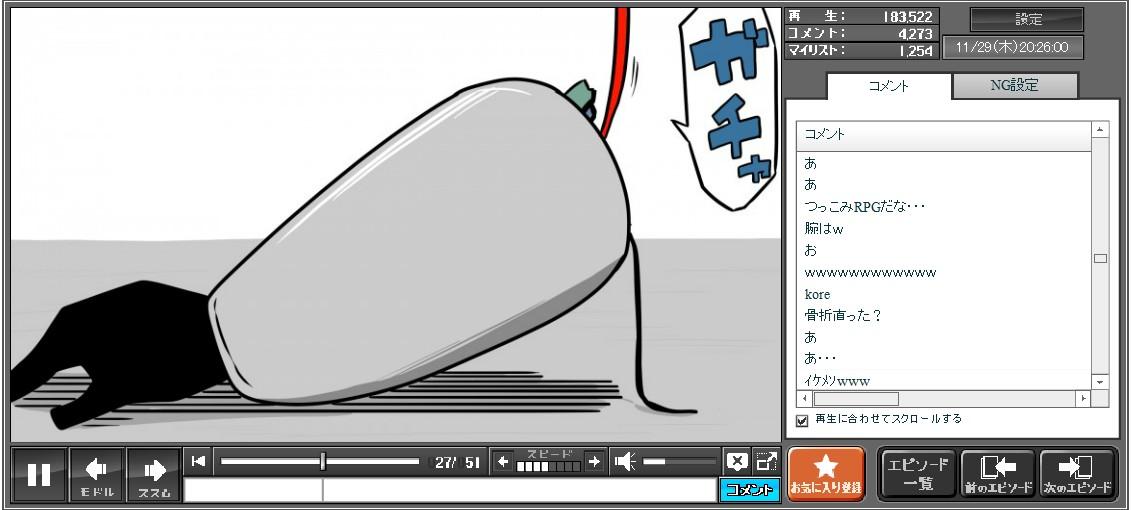
Task: Pause the manga playback
Action: coord(39,474)
